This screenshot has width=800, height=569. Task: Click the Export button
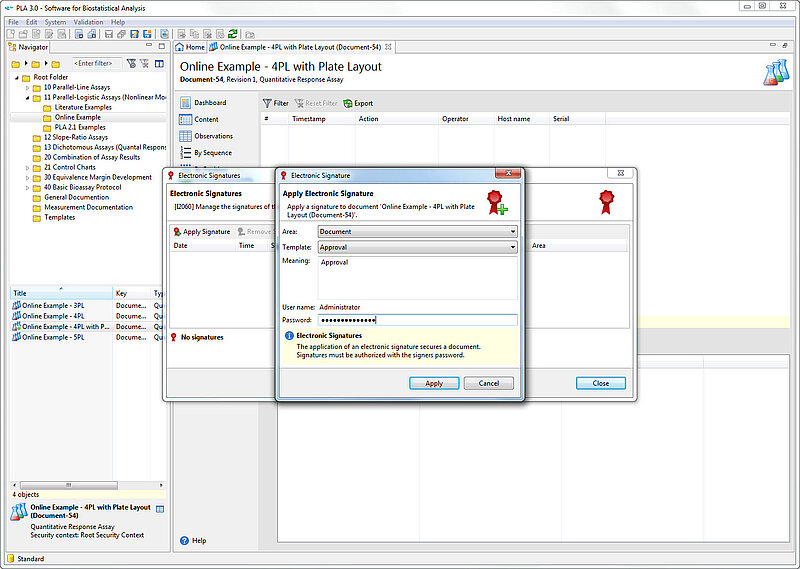358,103
